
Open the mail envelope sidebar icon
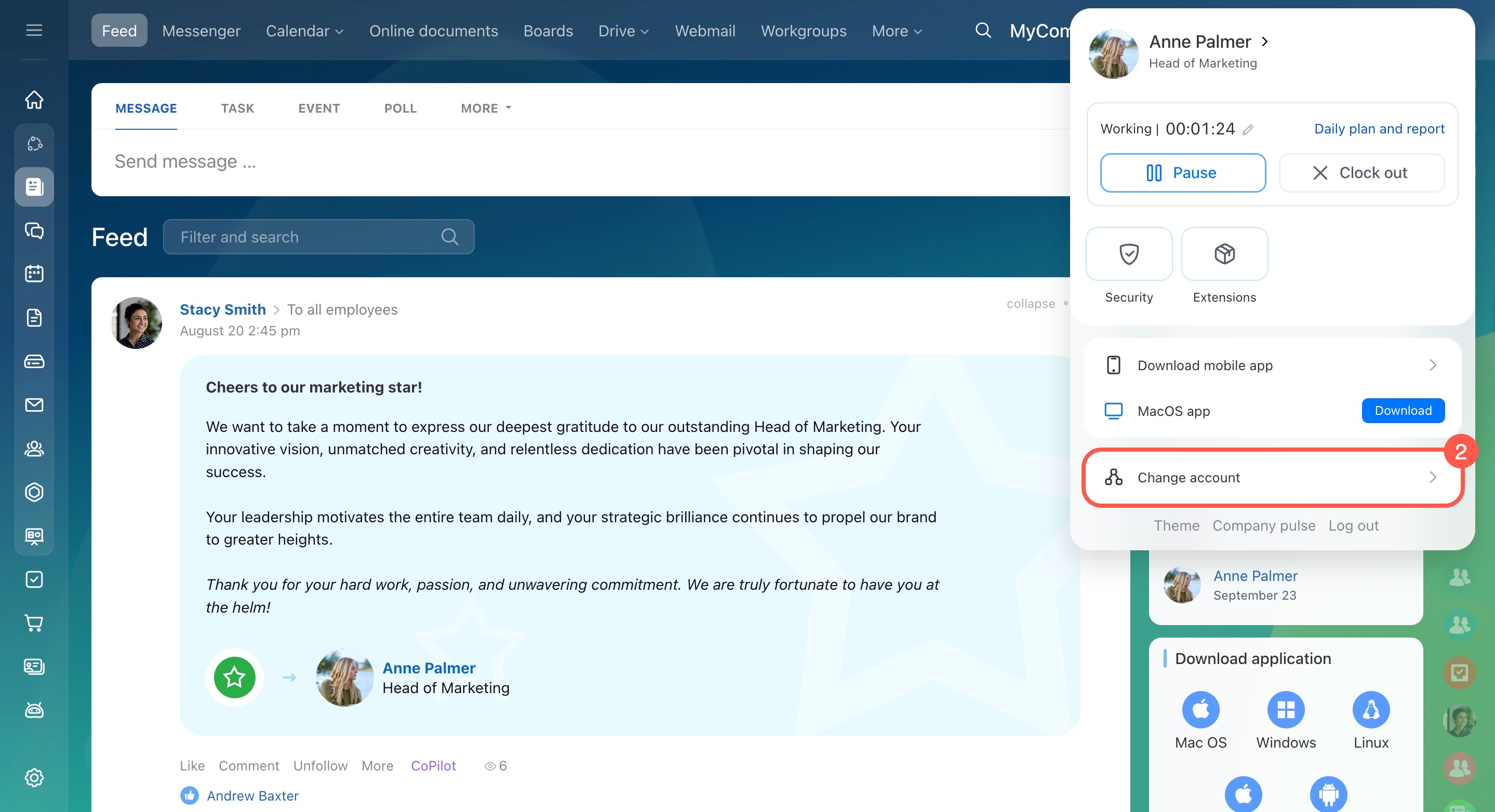34,405
